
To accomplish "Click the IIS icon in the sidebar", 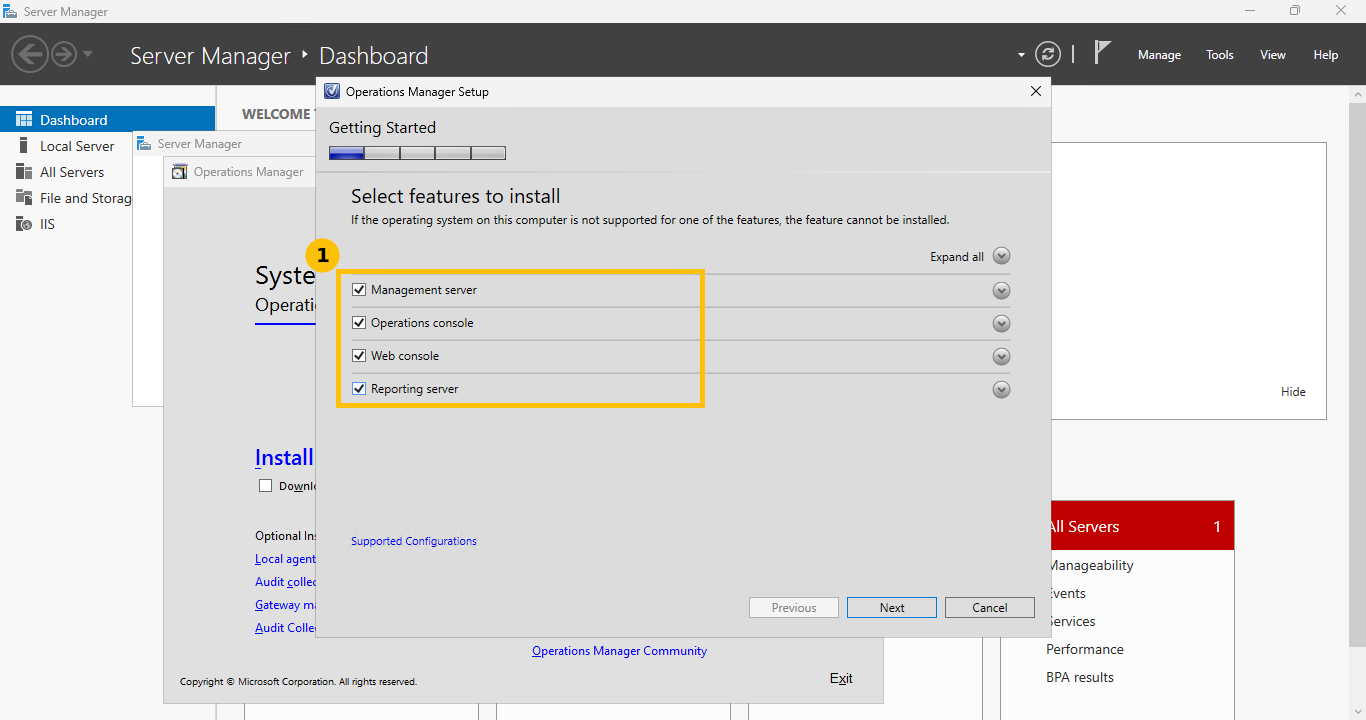I will 24,223.
